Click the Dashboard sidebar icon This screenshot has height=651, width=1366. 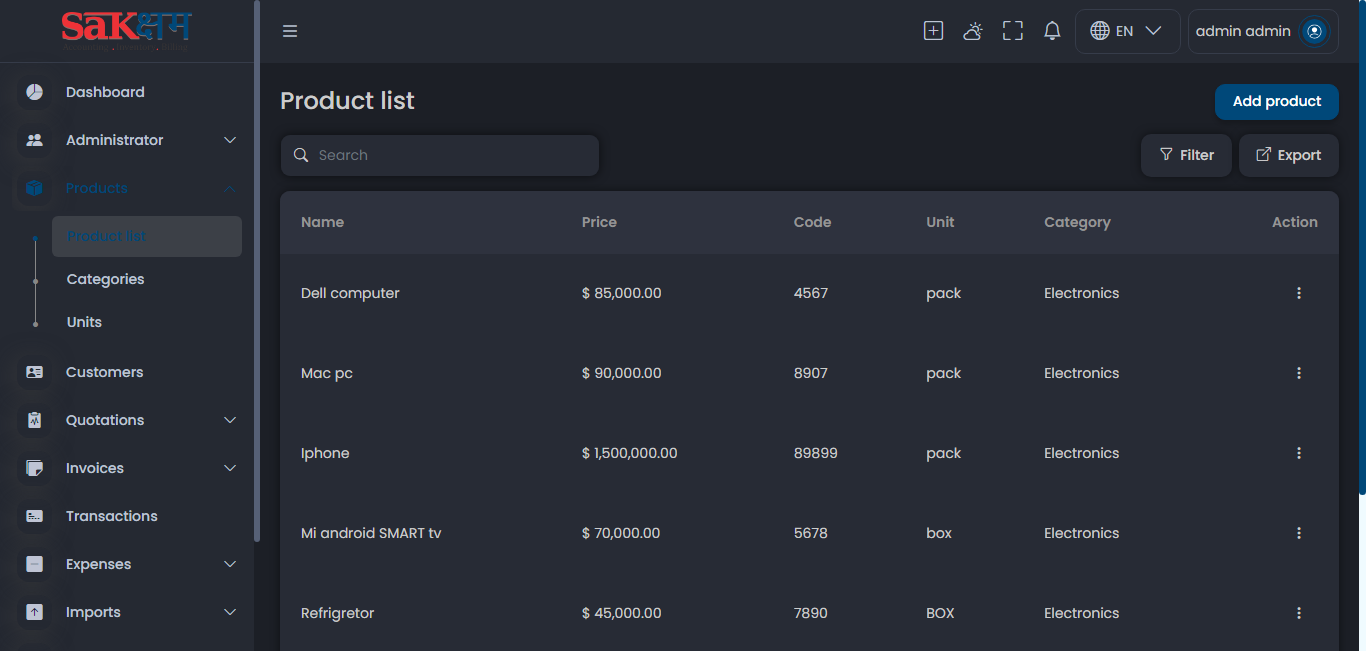click(35, 92)
